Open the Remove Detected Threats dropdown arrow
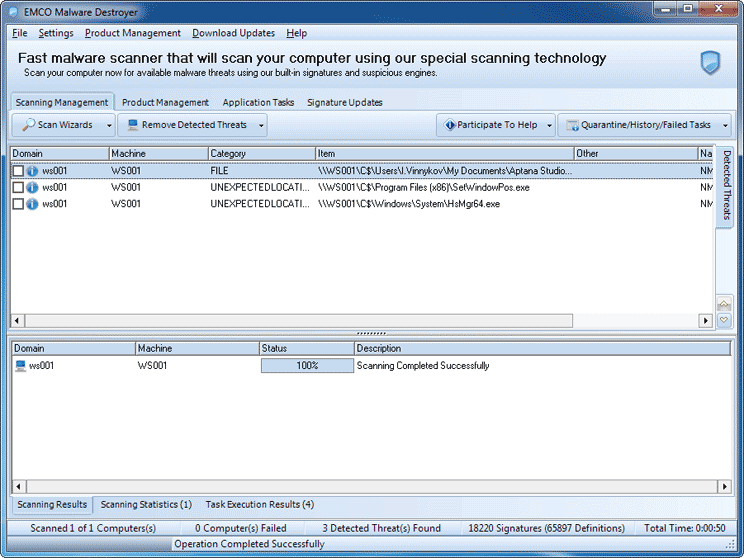 coord(262,125)
